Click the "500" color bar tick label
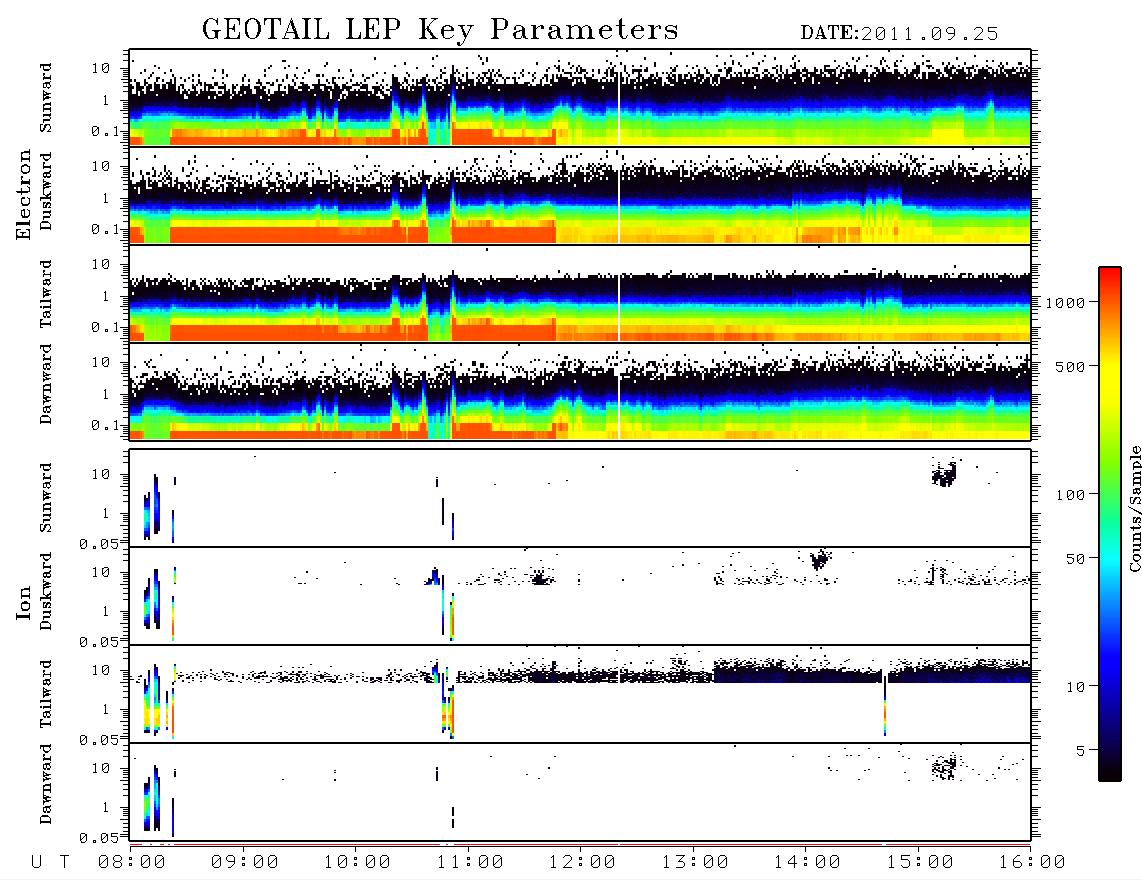The width and height of the screenshot is (1142, 880). pyautogui.click(x=1071, y=366)
